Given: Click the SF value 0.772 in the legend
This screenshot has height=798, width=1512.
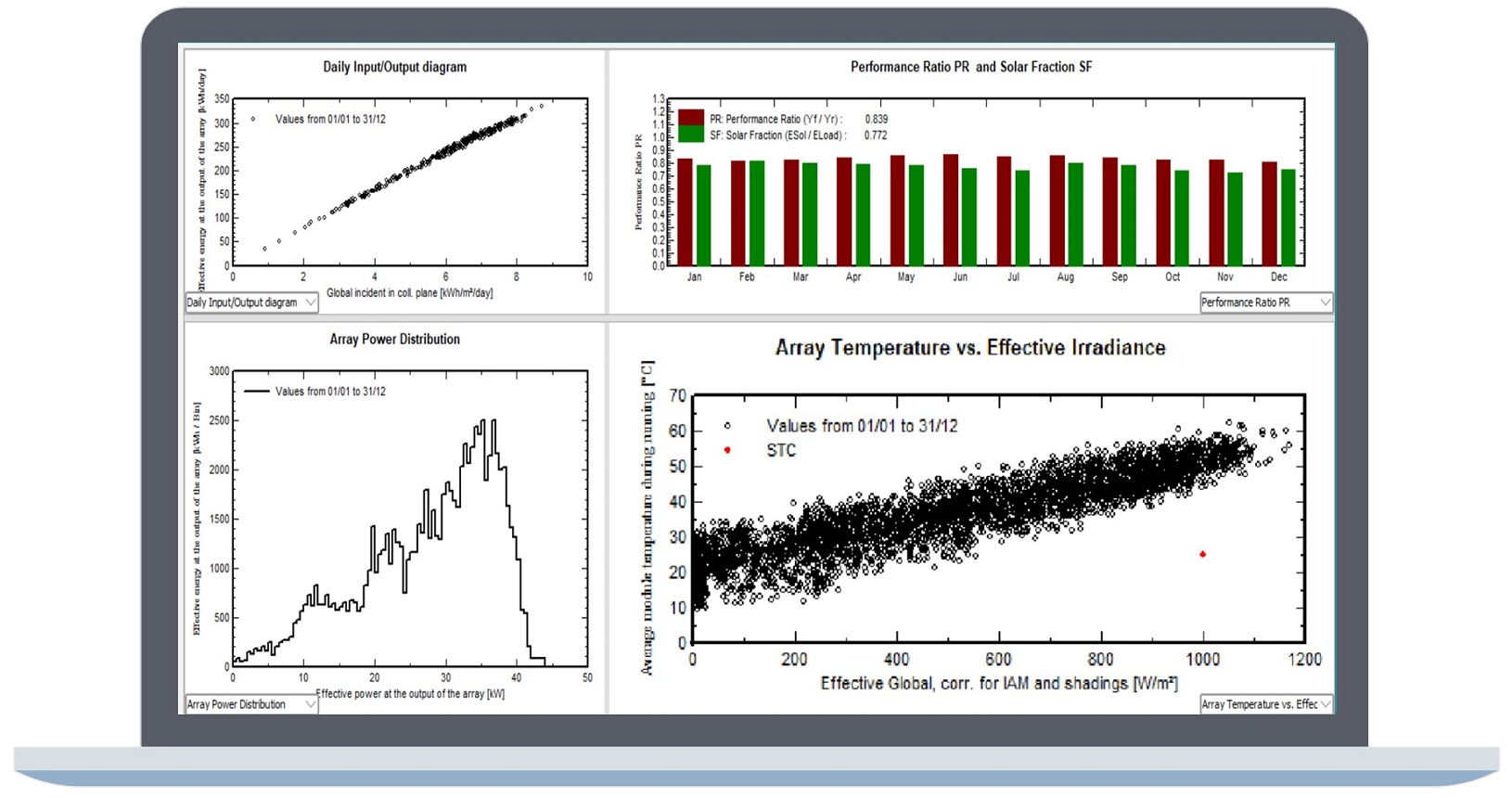Looking at the screenshot, I should 876,135.
